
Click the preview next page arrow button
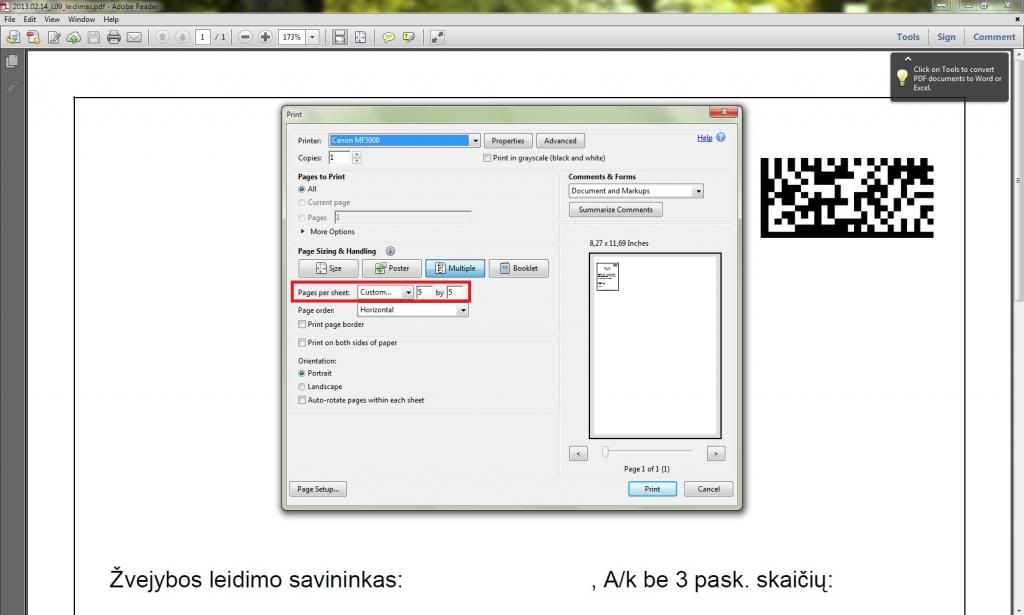(x=716, y=453)
